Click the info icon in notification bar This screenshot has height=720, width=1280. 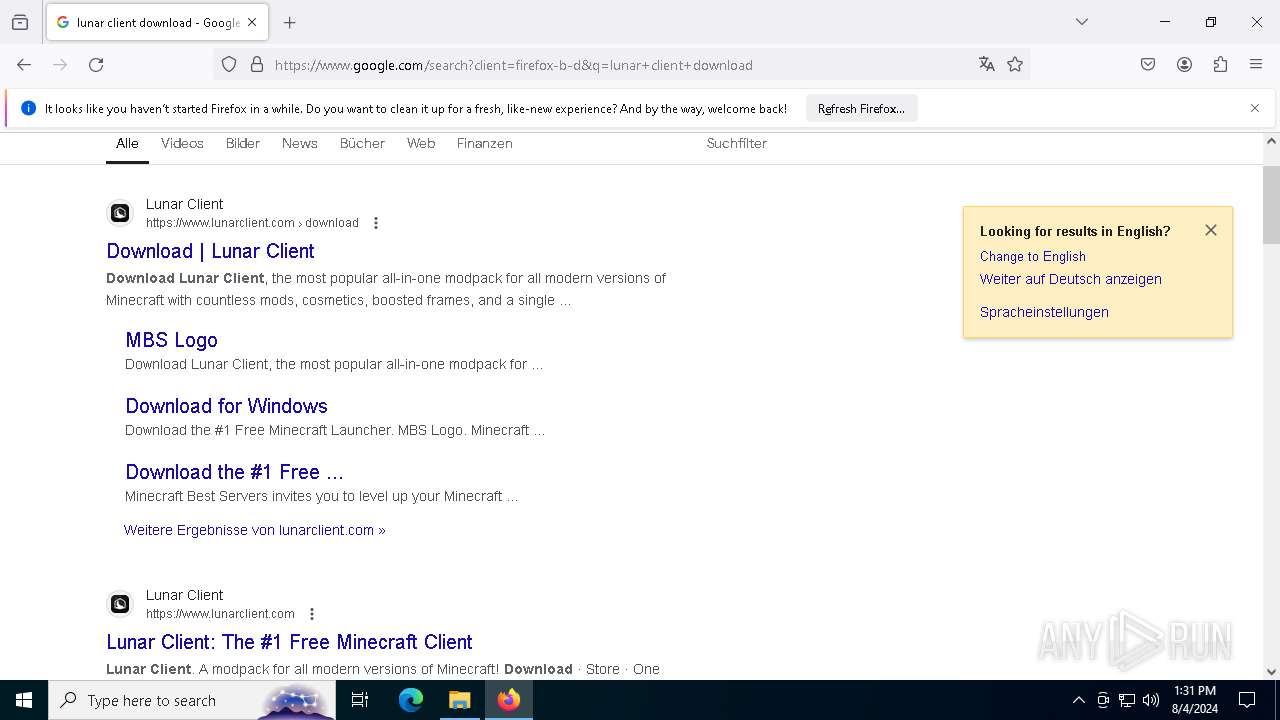[x=28, y=108]
